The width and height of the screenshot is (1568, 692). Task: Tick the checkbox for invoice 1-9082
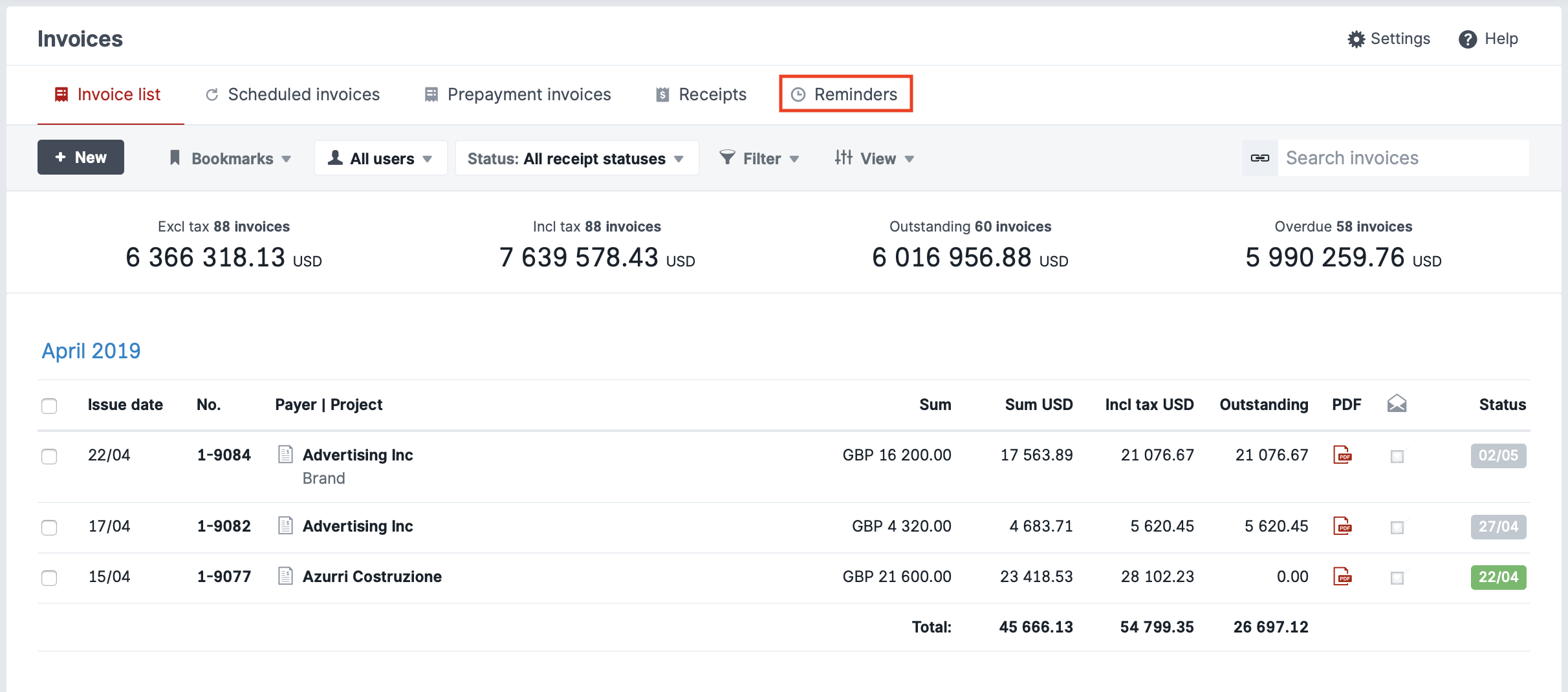click(x=49, y=527)
